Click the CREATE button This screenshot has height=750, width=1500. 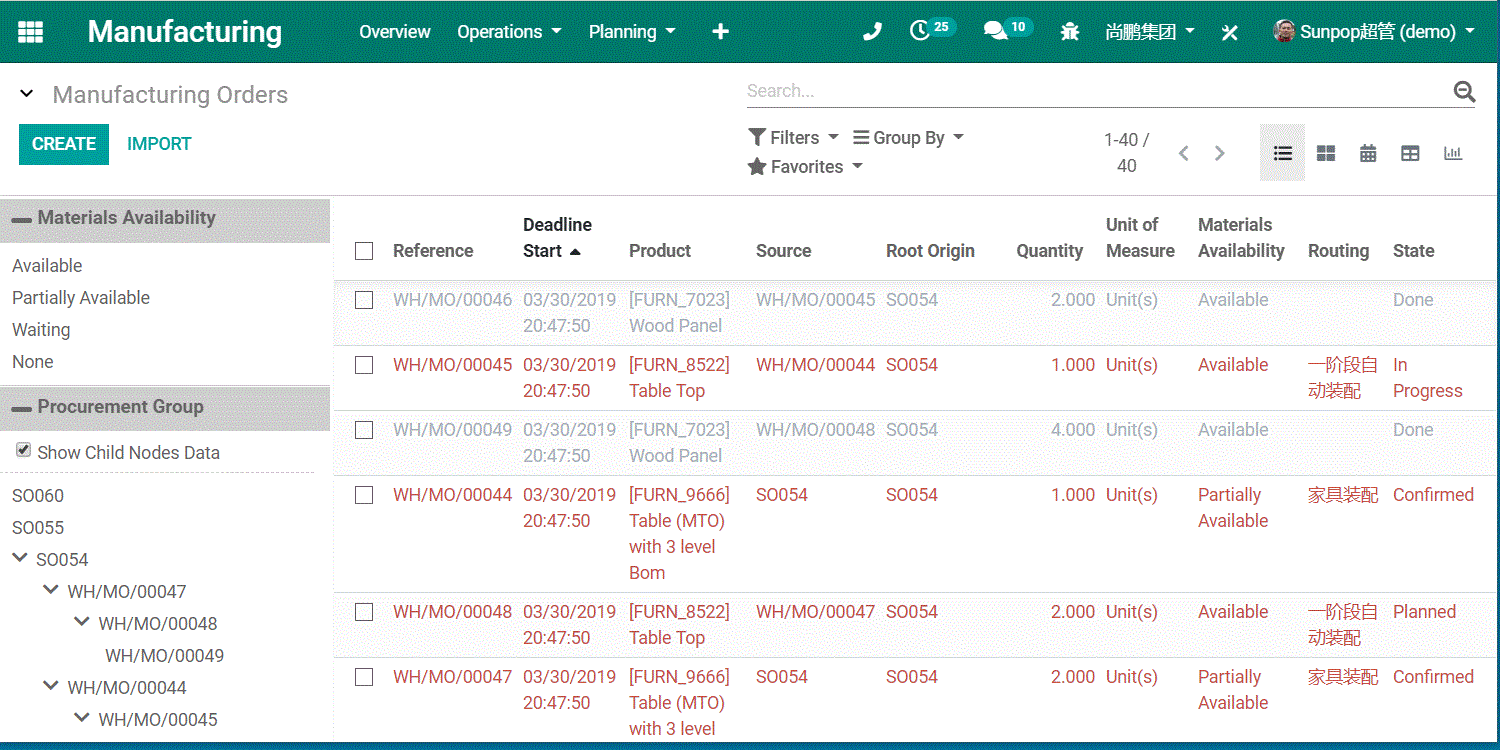tap(64, 144)
